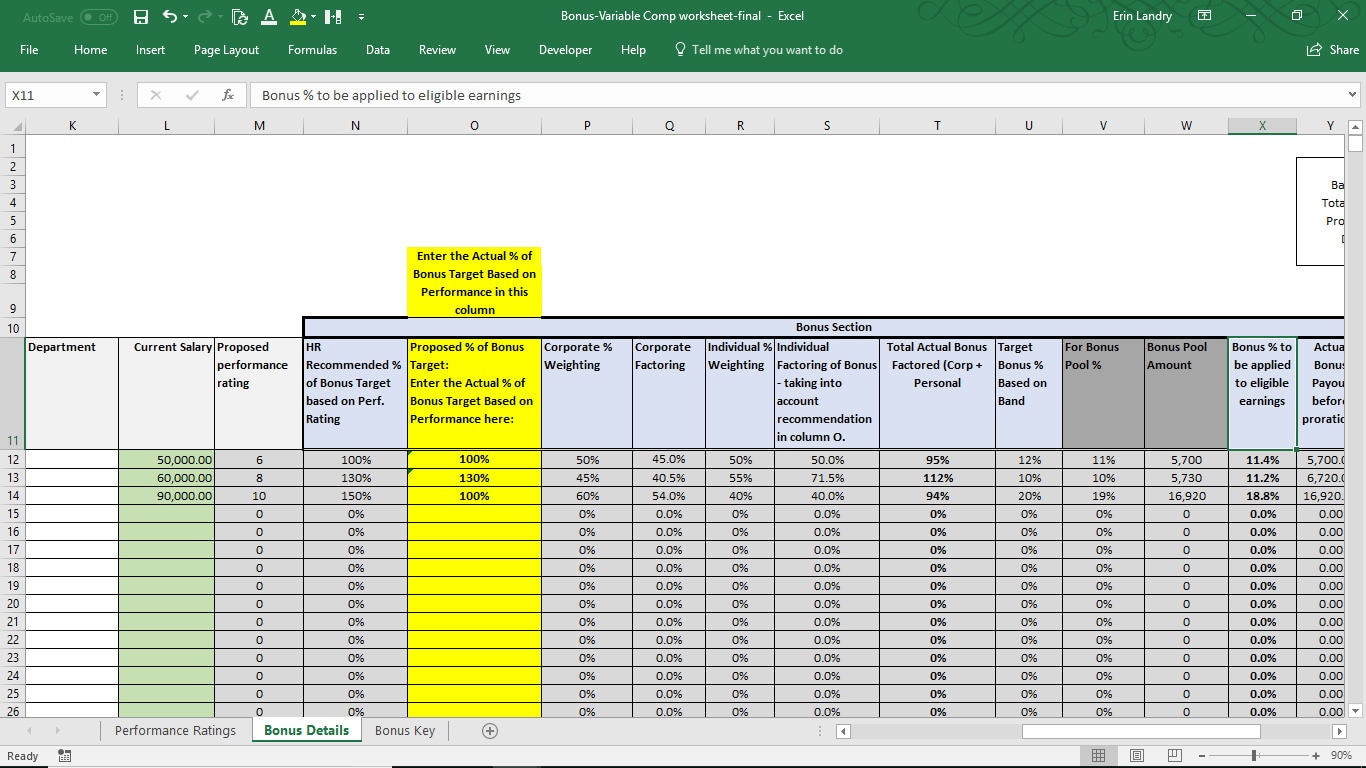The width and height of the screenshot is (1366, 768).
Task: Switch to Page Break Preview icon
Action: pos(1175,755)
